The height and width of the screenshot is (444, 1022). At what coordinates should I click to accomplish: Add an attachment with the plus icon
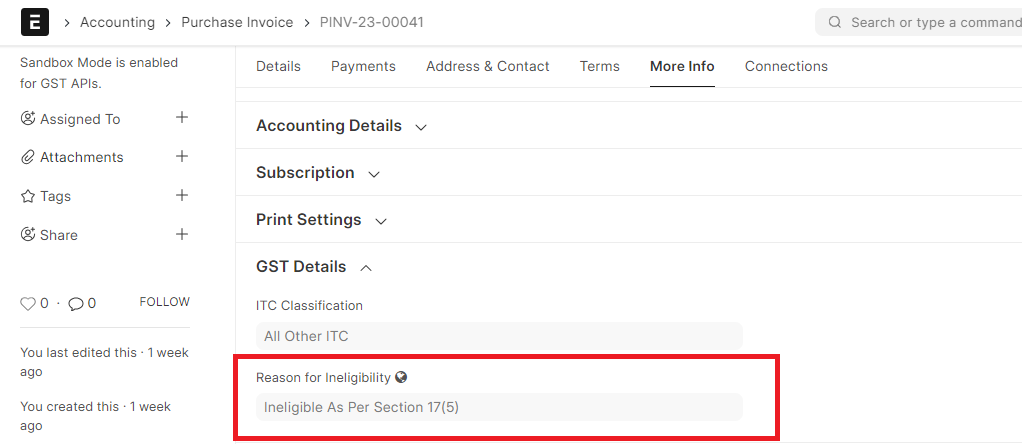tap(182, 156)
